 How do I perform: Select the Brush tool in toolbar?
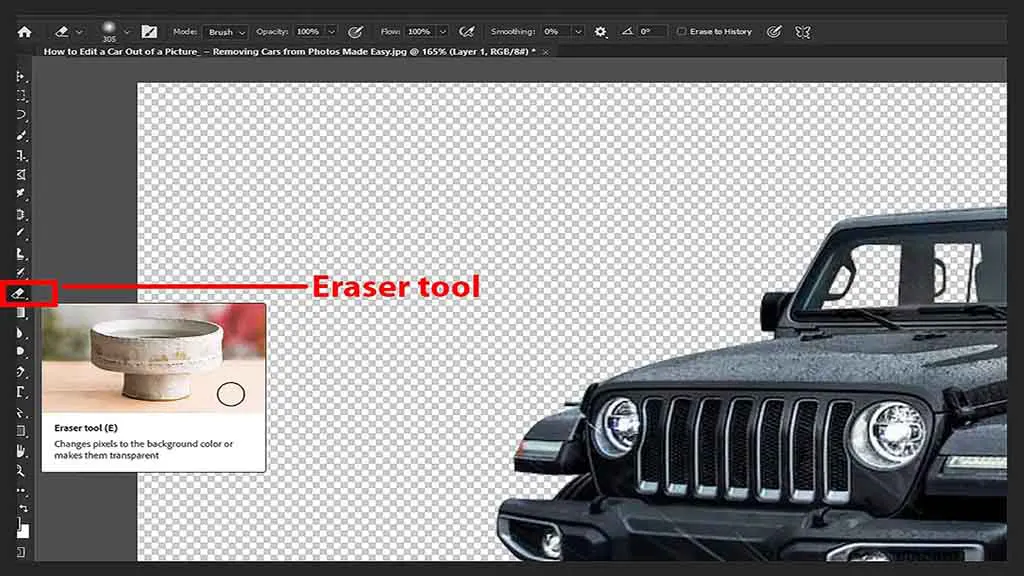21,233
